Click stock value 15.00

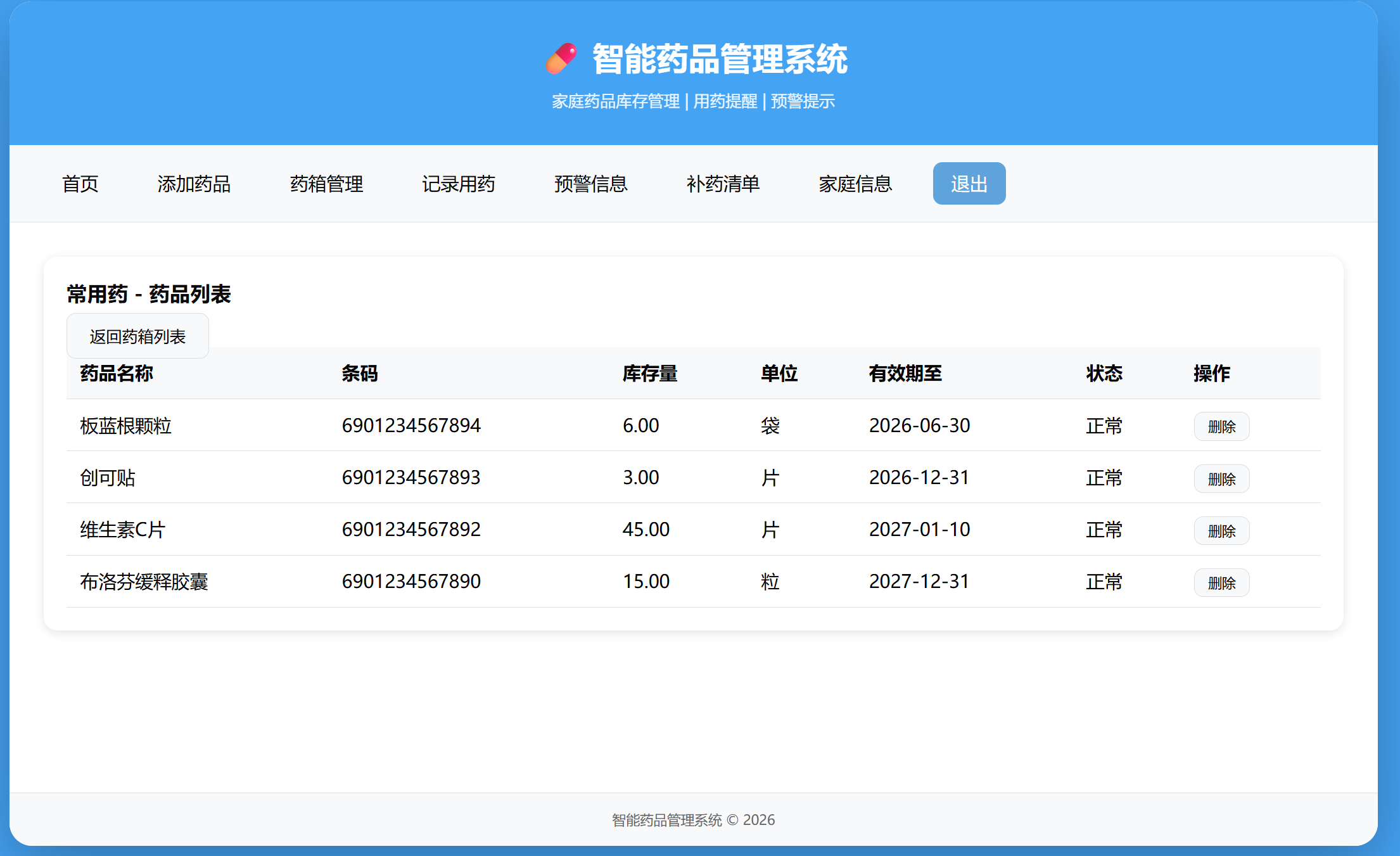(x=646, y=582)
